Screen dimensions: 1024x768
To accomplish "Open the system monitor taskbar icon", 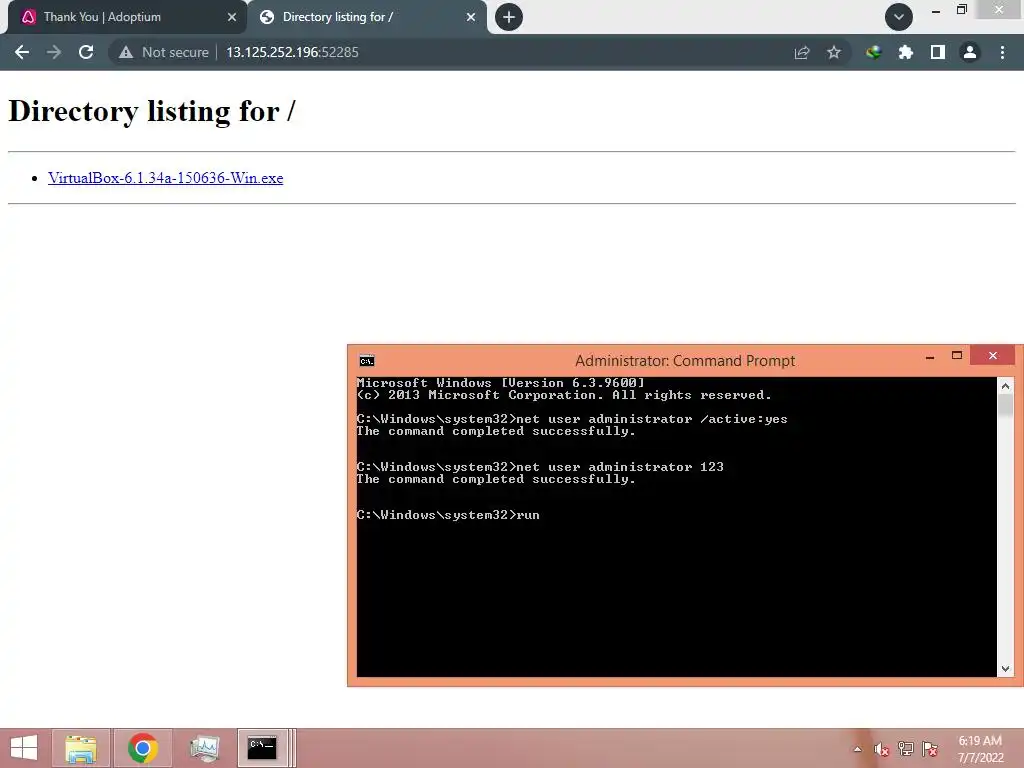I will click(x=204, y=748).
